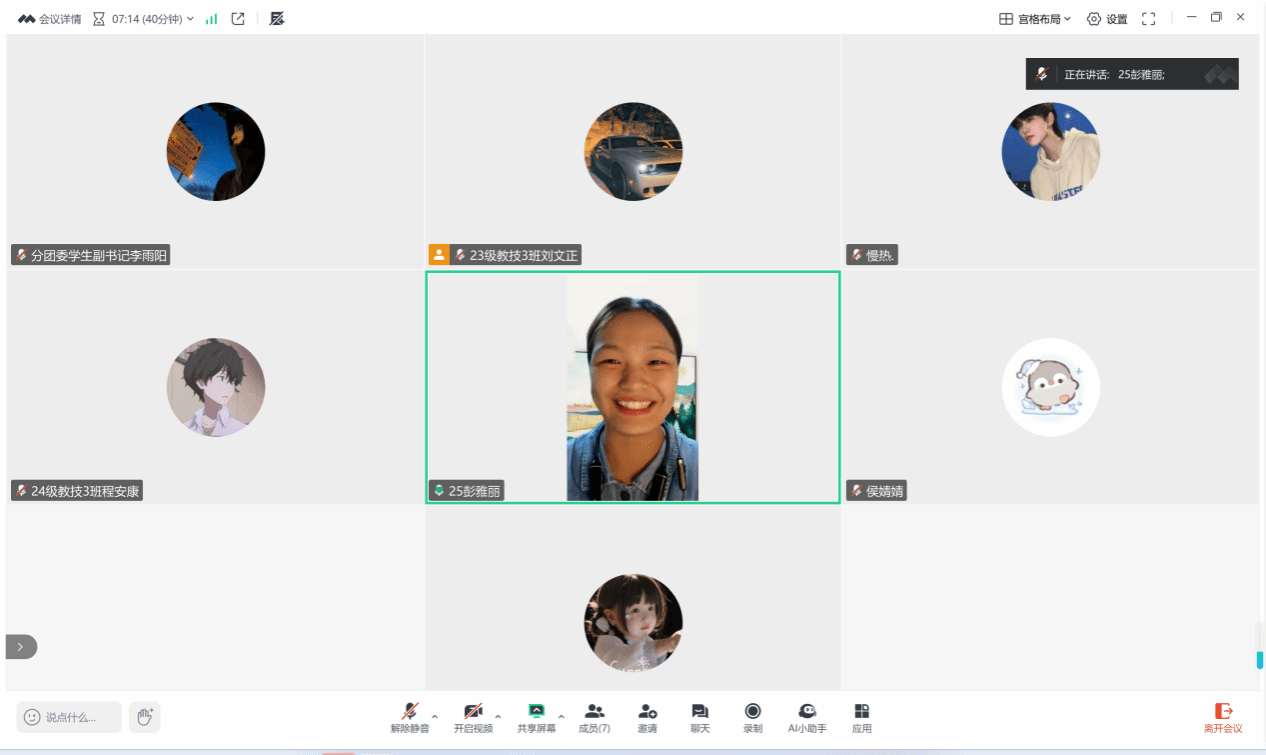Click the pop-out share icon in top bar
Viewport: 1266px width, 755px height.
click(238, 19)
